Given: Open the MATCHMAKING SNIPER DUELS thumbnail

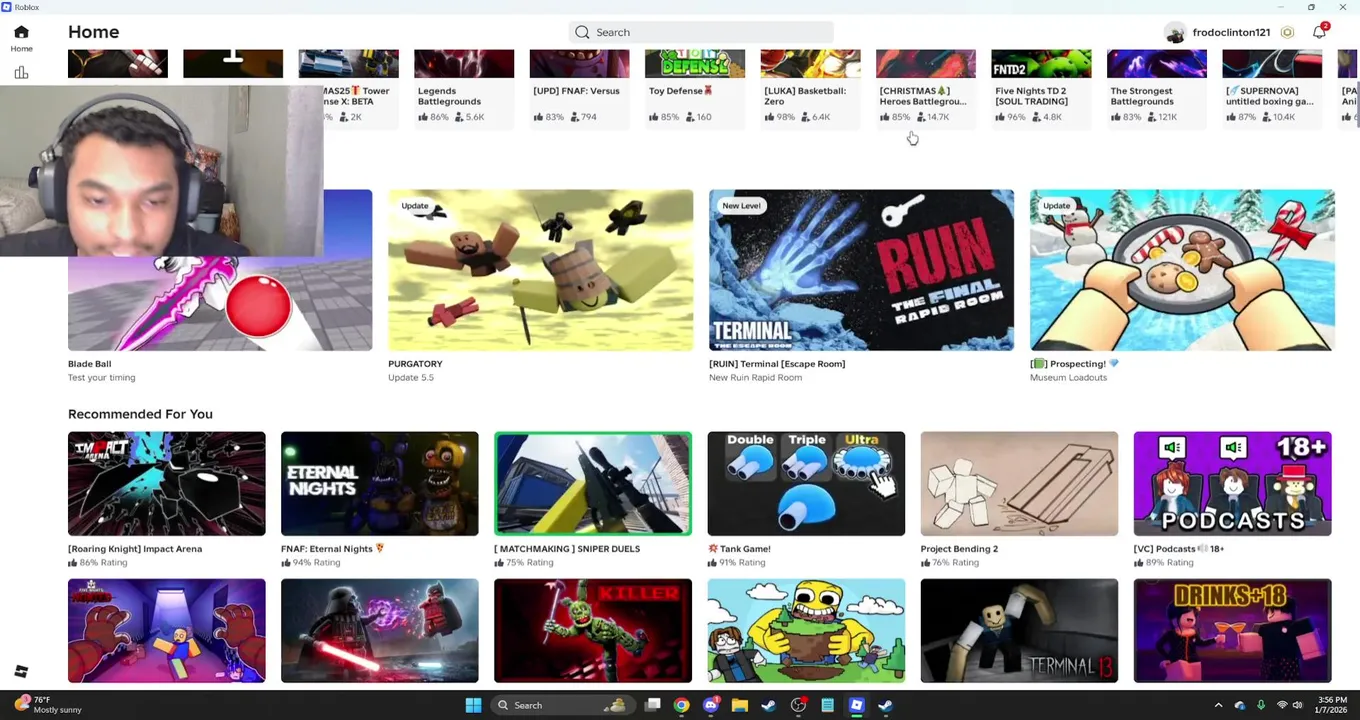Looking at the screenshot, I should pyautogui.click(x=593, y=483).
